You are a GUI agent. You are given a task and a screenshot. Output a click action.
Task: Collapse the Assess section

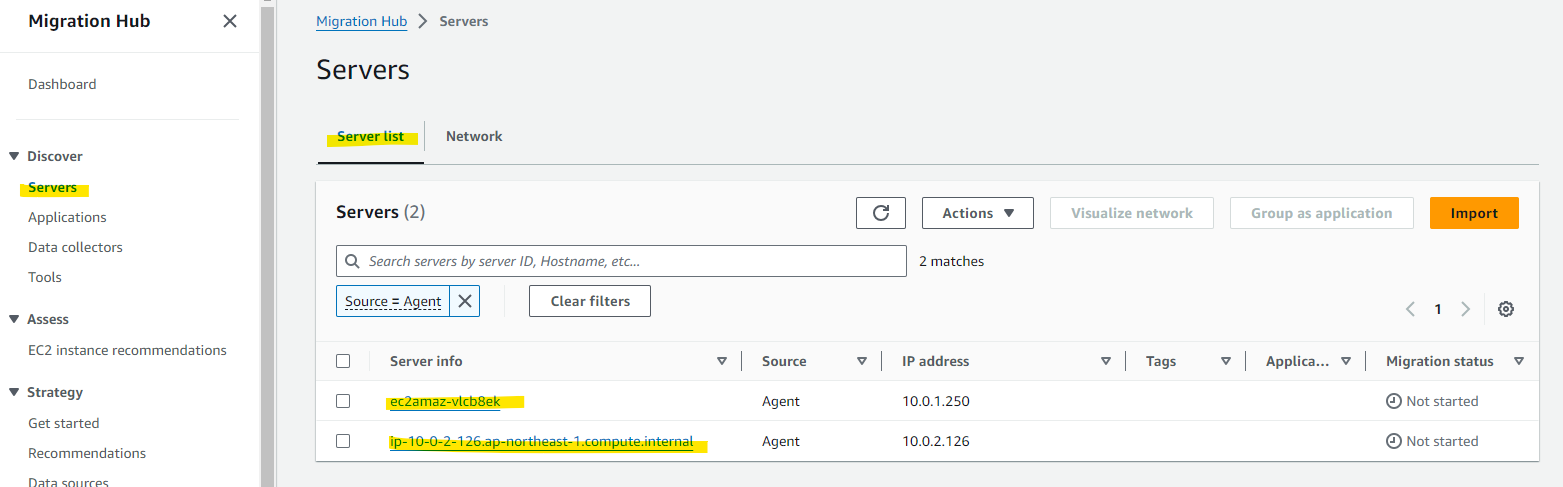[14, 319]
